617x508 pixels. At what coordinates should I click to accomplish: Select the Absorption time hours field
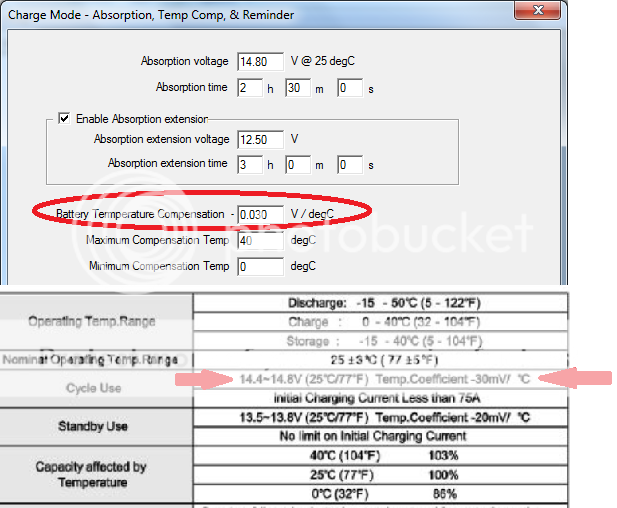(250, 88)
